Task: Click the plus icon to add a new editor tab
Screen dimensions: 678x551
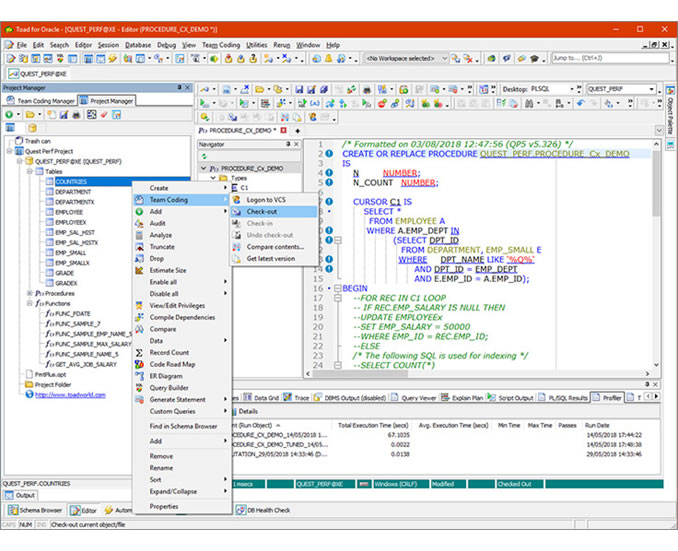Action: (297, 131)
